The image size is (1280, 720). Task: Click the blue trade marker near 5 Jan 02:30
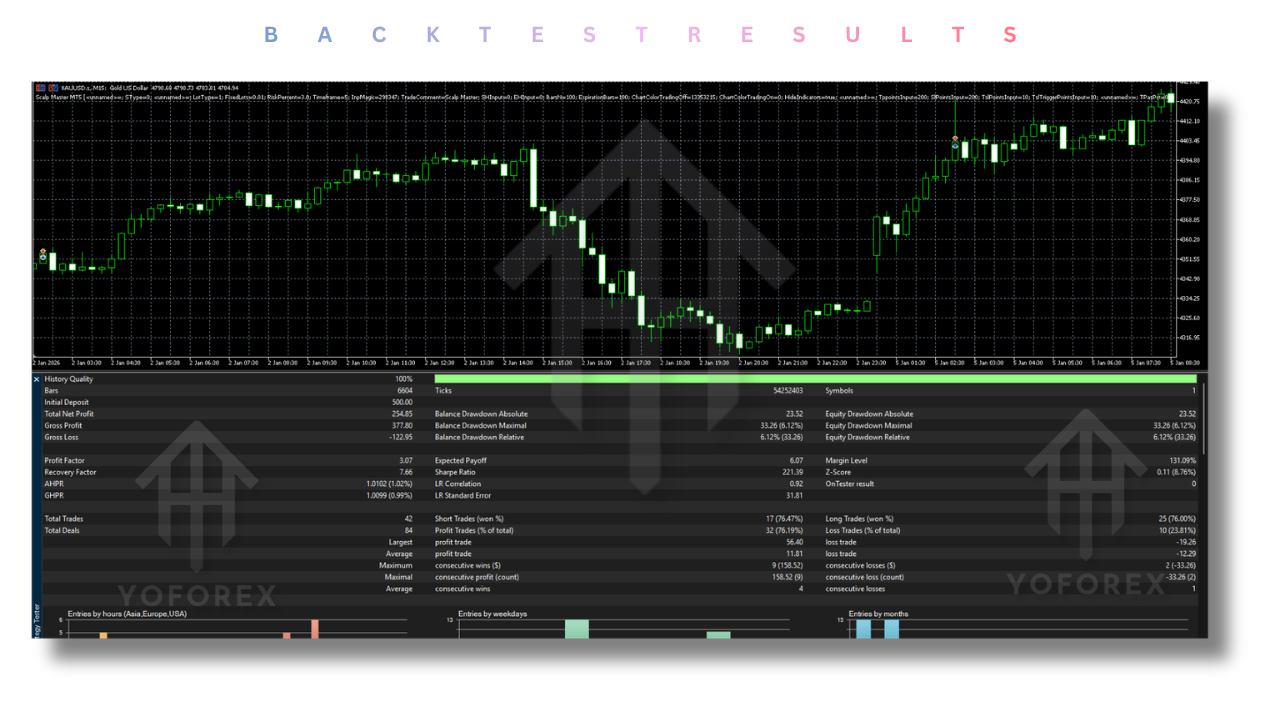[956, 146]
